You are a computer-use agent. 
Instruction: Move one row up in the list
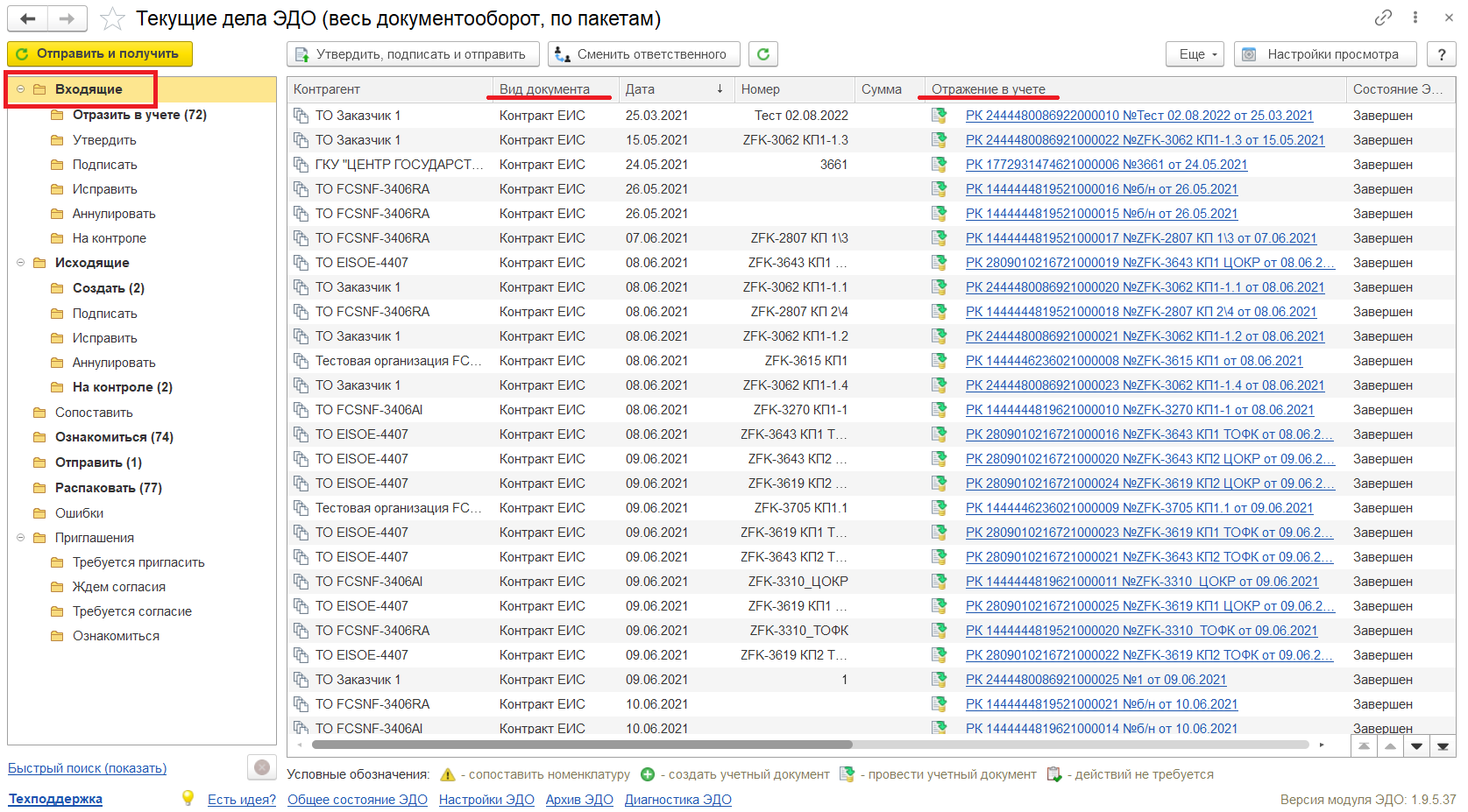[1390, 746]
